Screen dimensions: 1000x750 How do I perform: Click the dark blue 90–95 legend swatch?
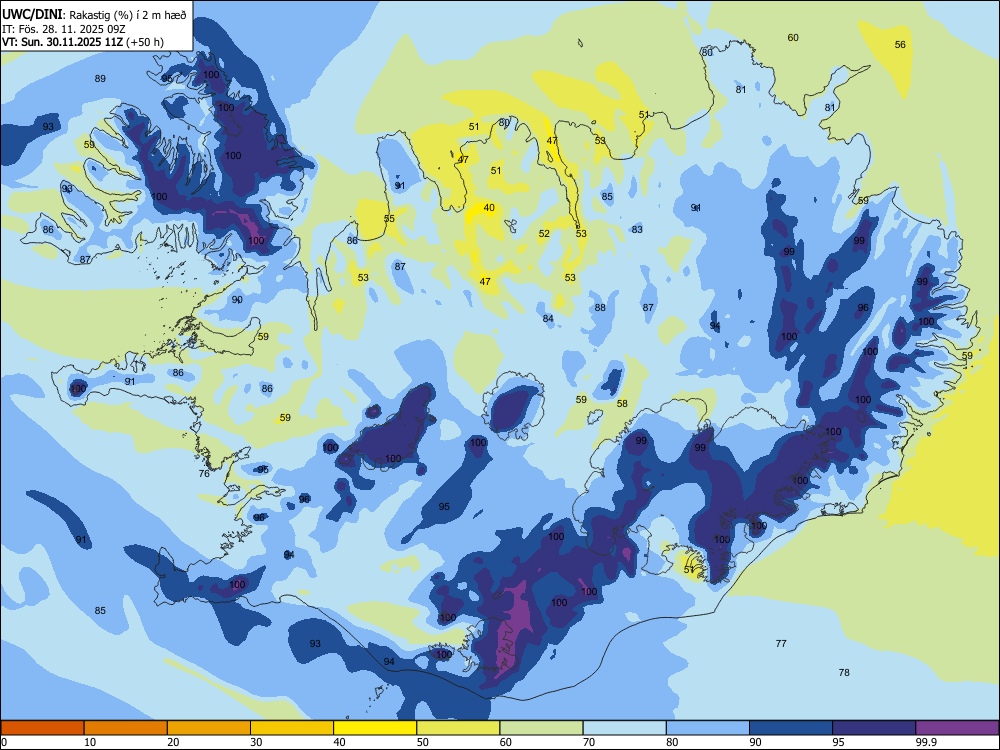tap(791, 728)
